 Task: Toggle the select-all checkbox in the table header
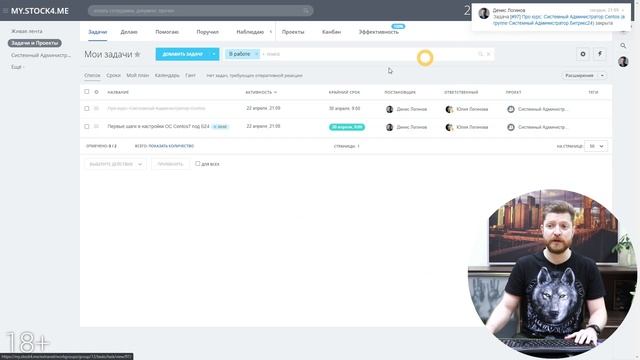click(x=87, y=92)
